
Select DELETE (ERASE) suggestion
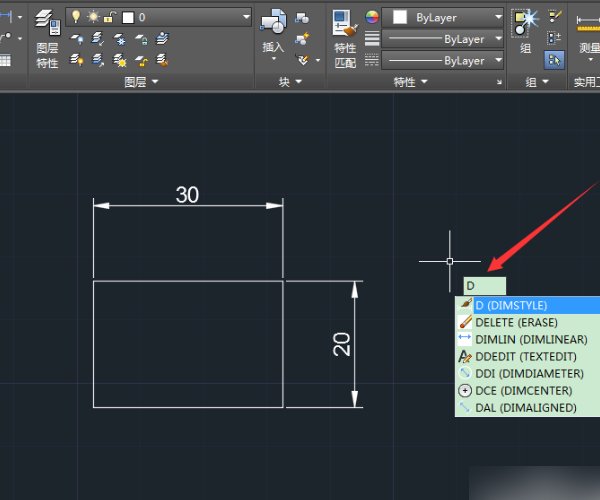[528, 322]
